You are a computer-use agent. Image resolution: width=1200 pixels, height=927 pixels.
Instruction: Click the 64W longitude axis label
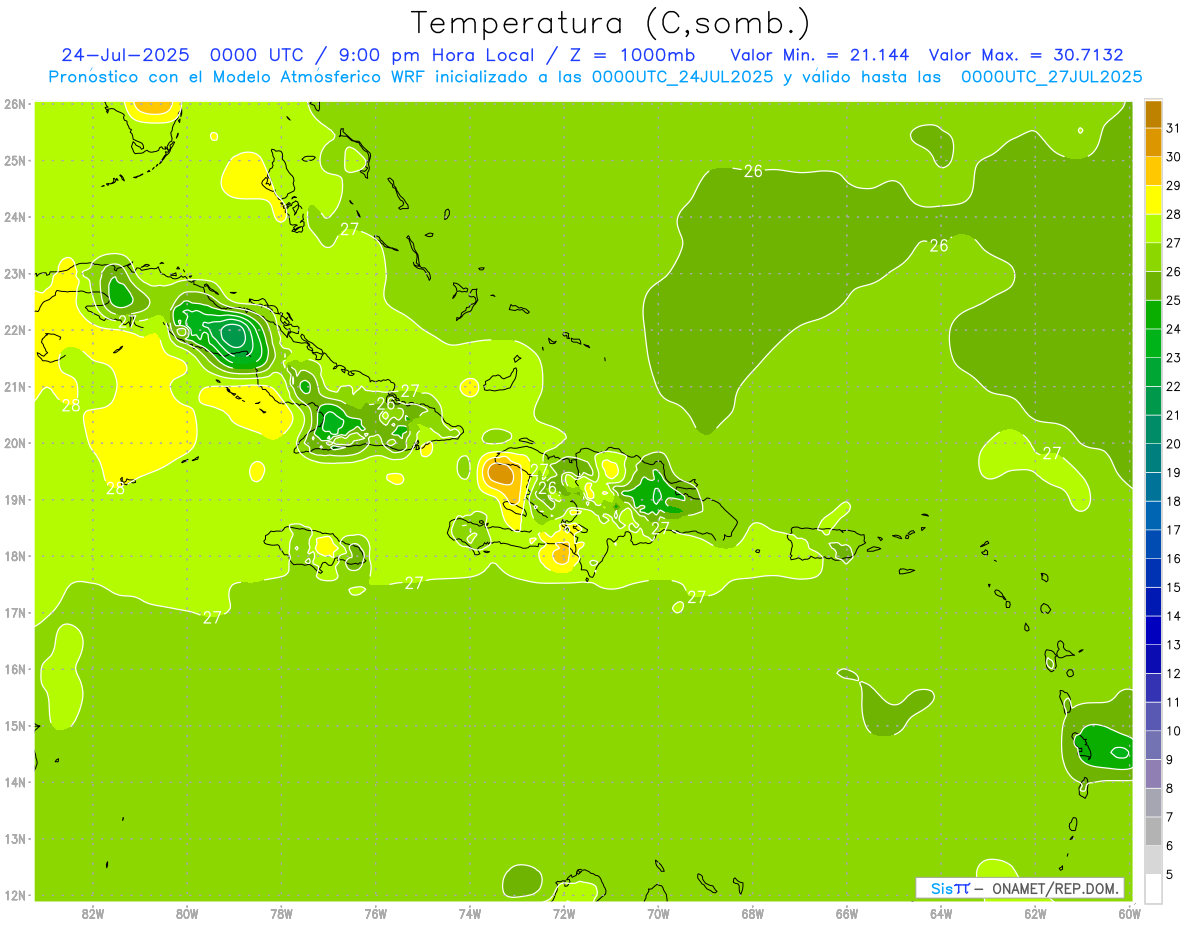(x=941, y=913)
